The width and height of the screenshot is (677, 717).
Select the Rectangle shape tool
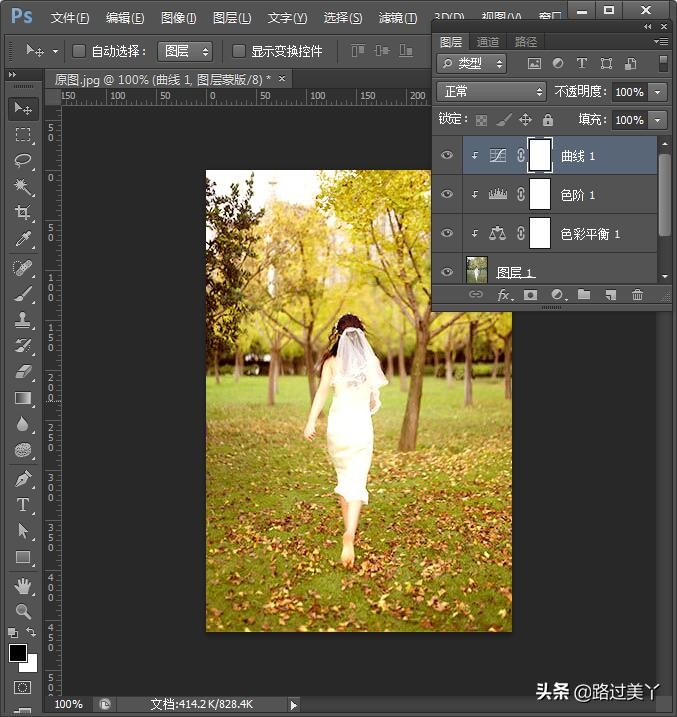(23, 557)
